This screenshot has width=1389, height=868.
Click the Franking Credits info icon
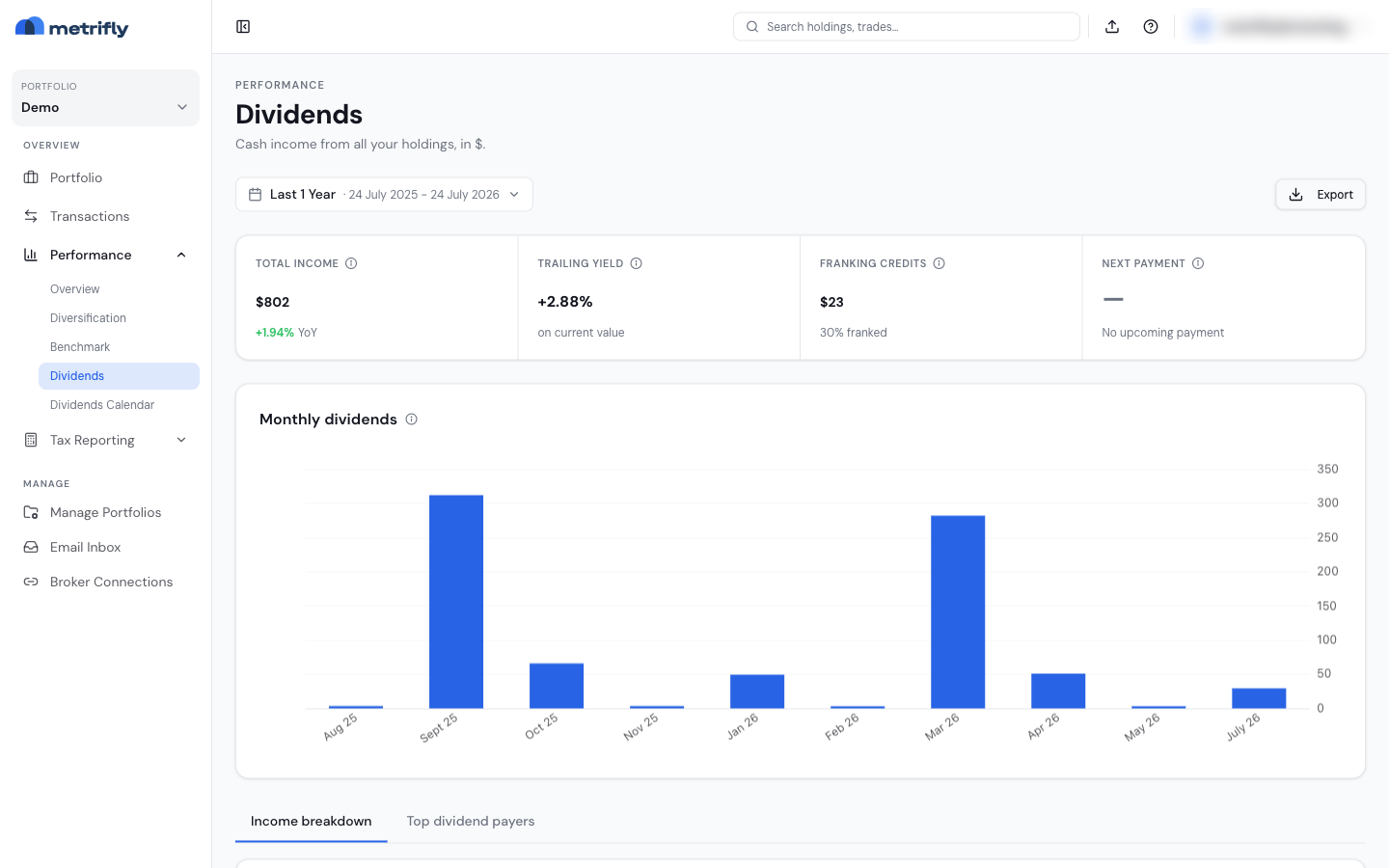pyautogui.click(x=940, y=263)
